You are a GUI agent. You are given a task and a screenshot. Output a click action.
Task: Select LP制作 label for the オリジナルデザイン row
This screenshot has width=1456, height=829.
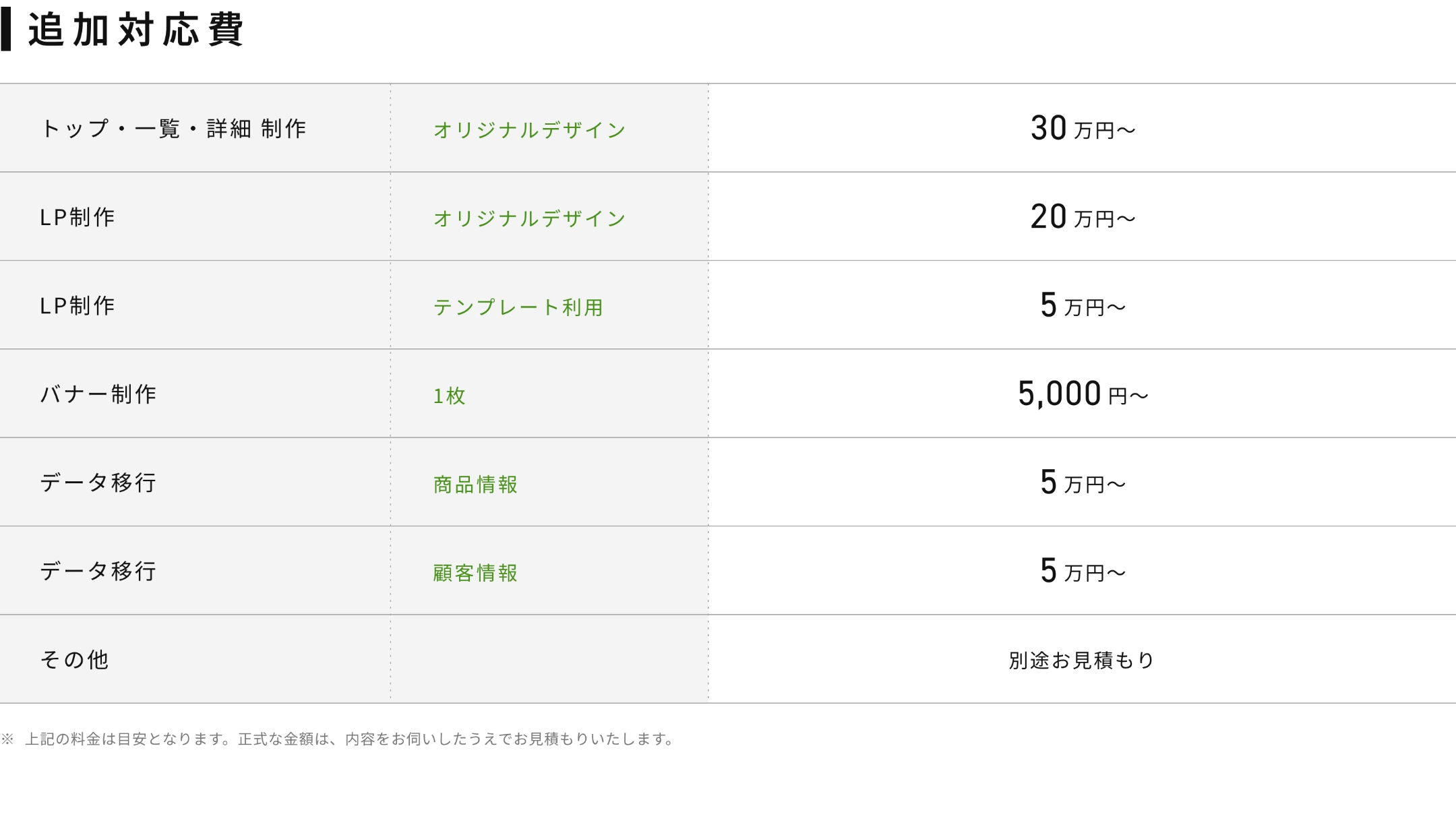tap(78, 217)
